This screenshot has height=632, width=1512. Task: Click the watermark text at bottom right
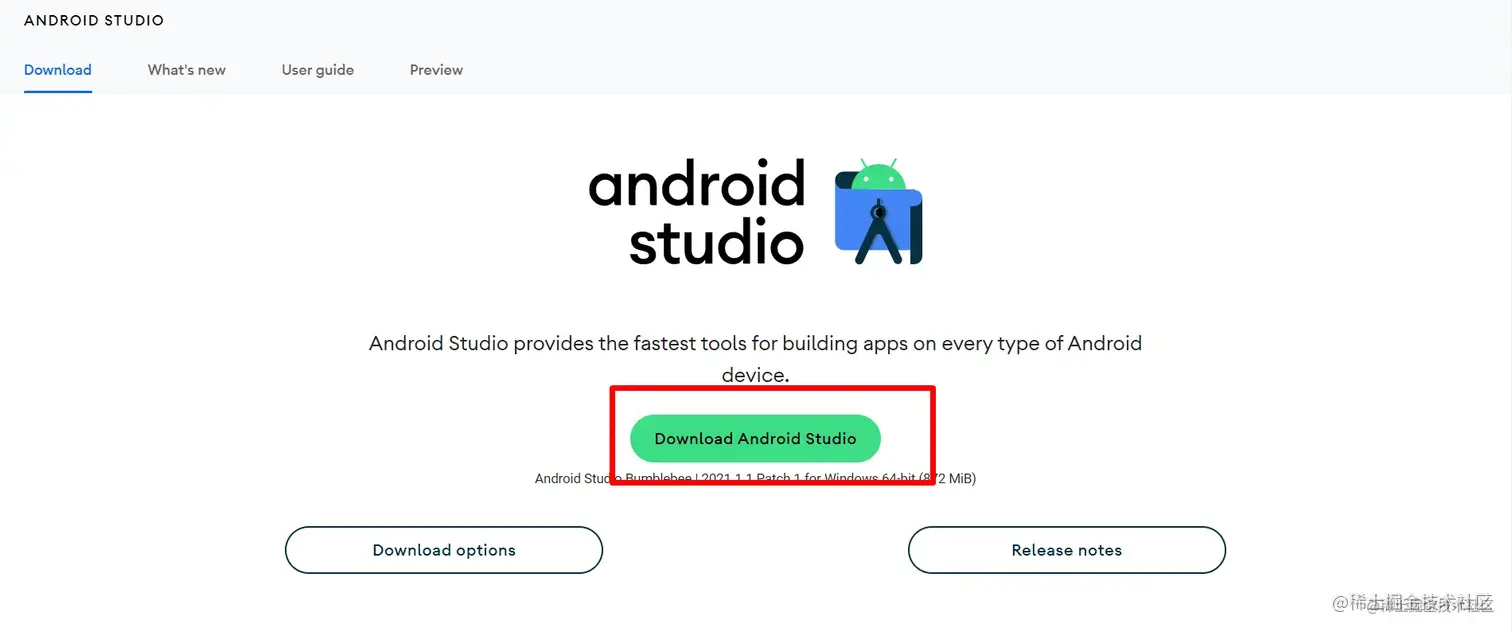point(1420,603)
